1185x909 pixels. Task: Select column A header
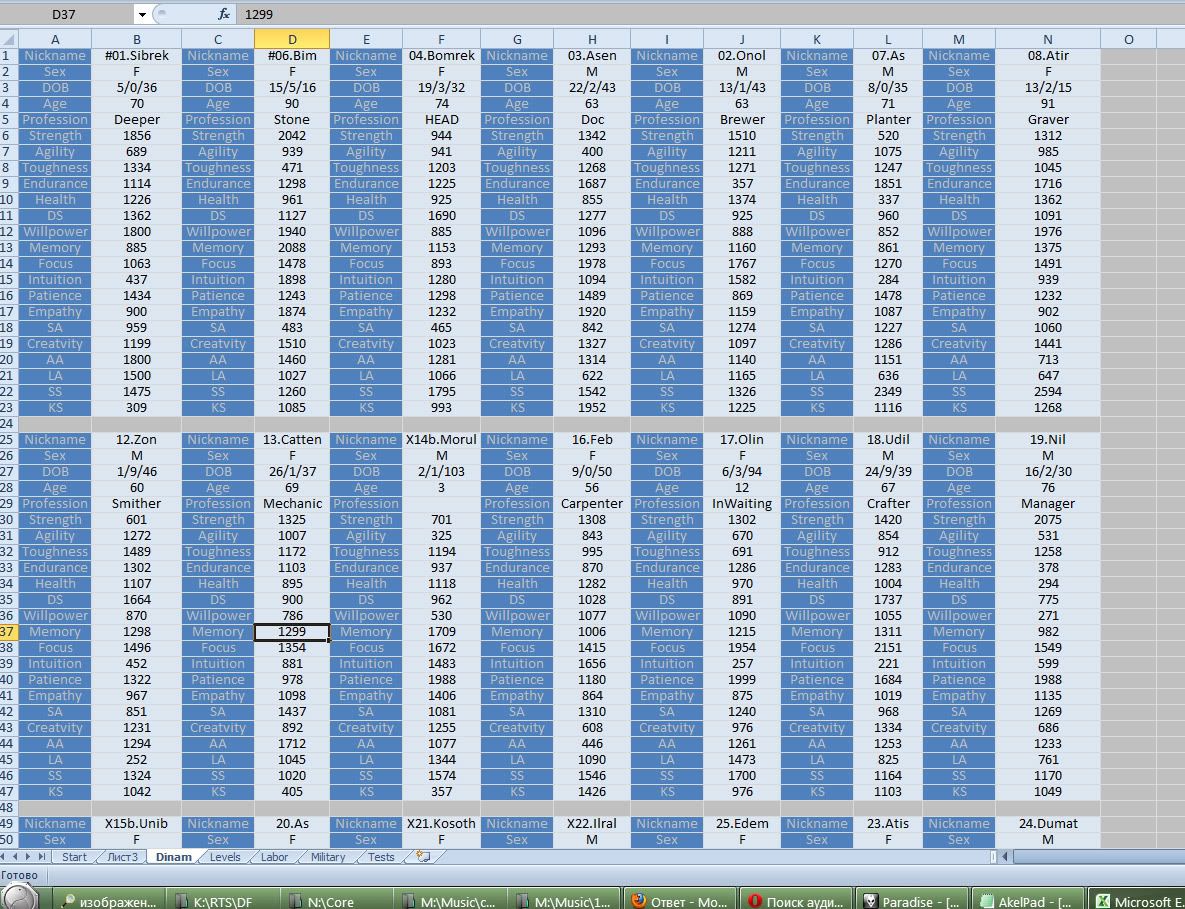[x=55, y=39]
